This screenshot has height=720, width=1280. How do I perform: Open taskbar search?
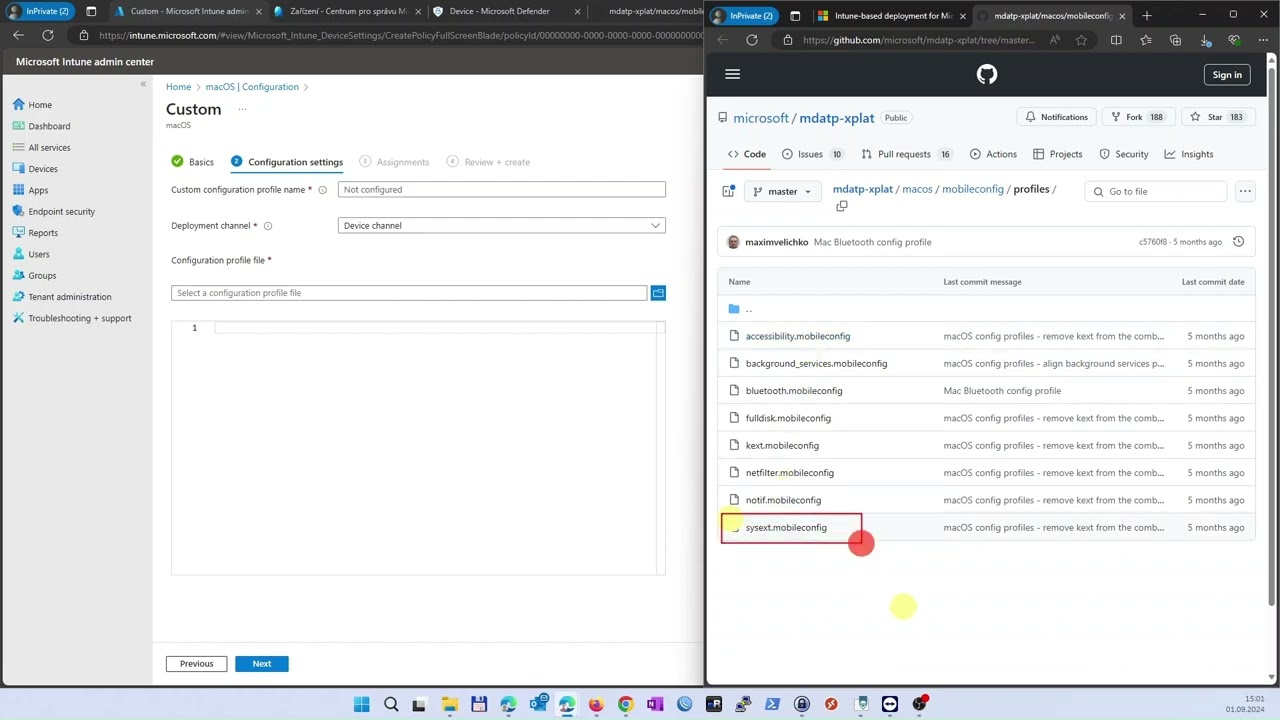391,704
